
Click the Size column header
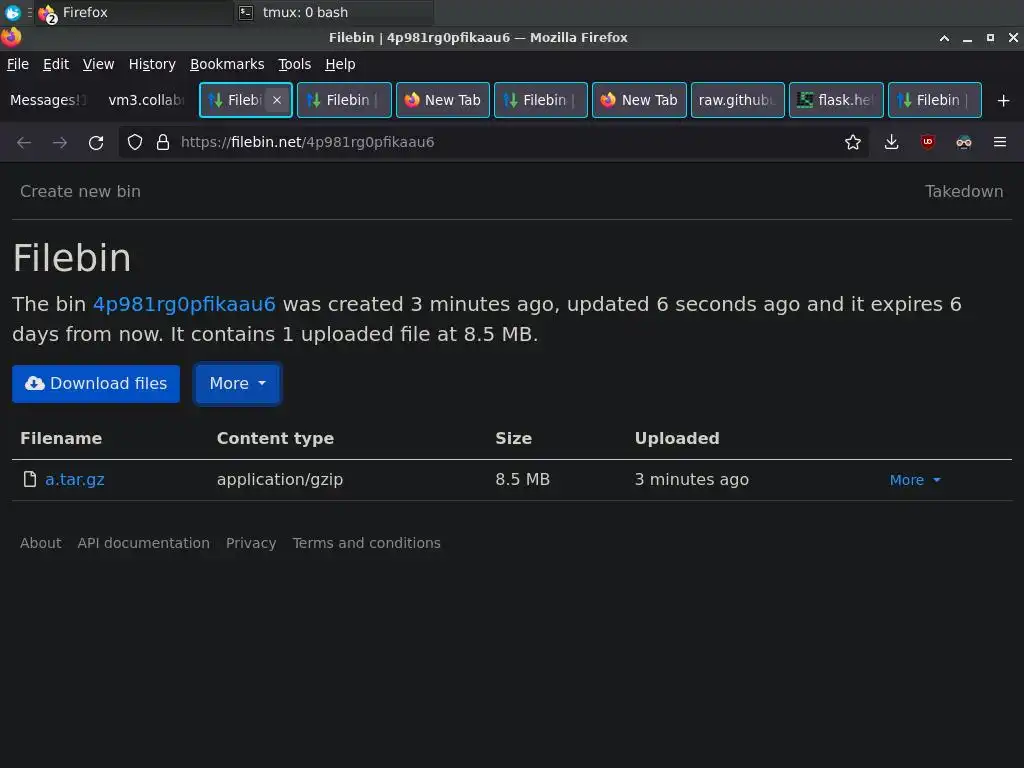click(x=513, y=438)
